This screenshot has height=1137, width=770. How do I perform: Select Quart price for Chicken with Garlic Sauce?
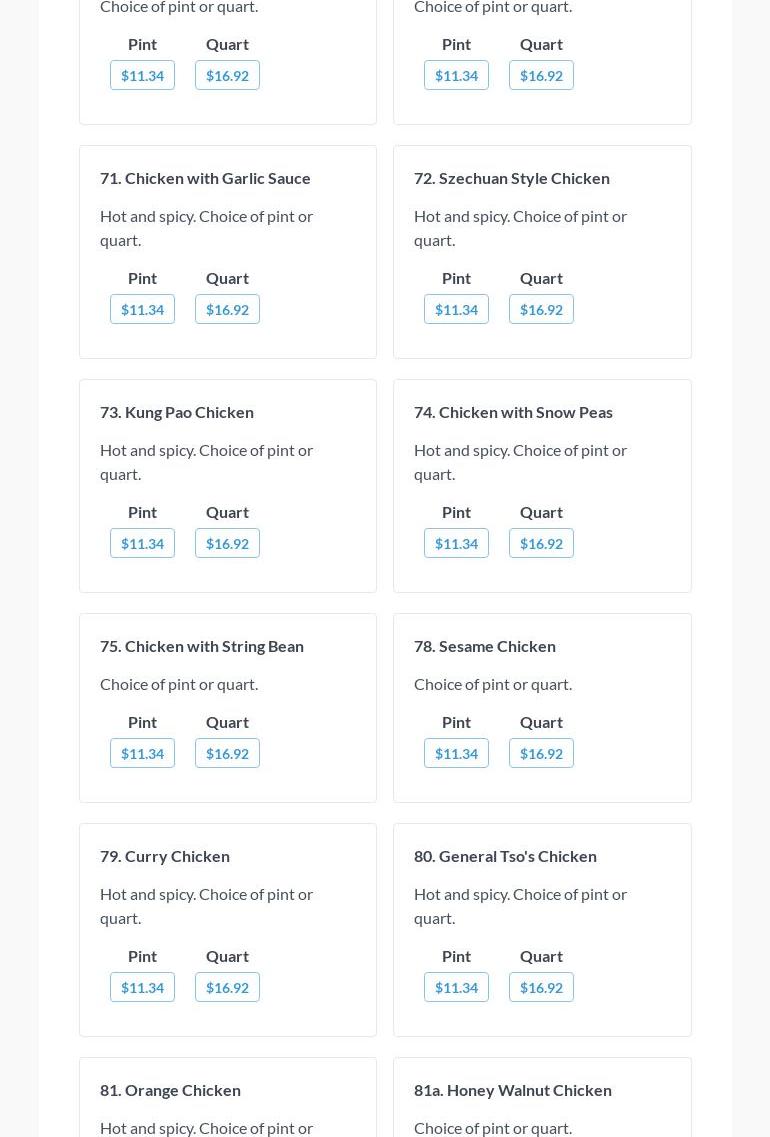pyautogui.click(x=227, y=309)
